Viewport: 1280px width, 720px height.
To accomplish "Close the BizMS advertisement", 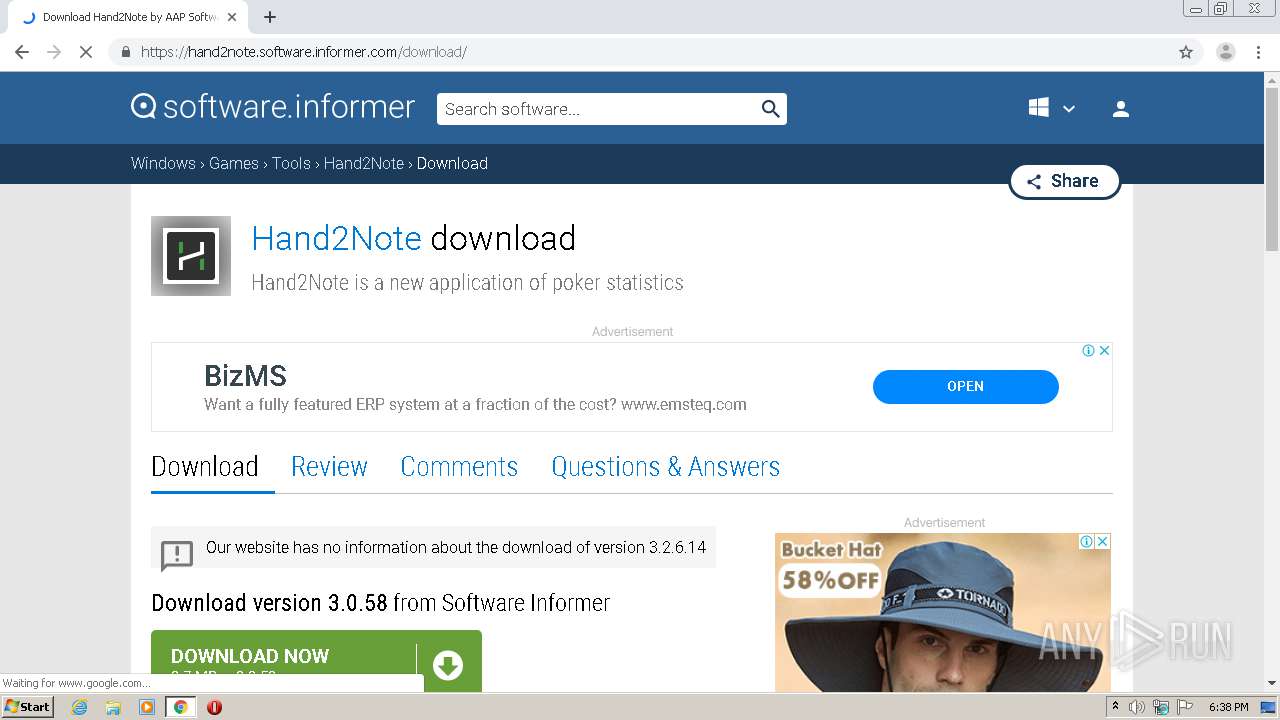I will [1104, 350].
